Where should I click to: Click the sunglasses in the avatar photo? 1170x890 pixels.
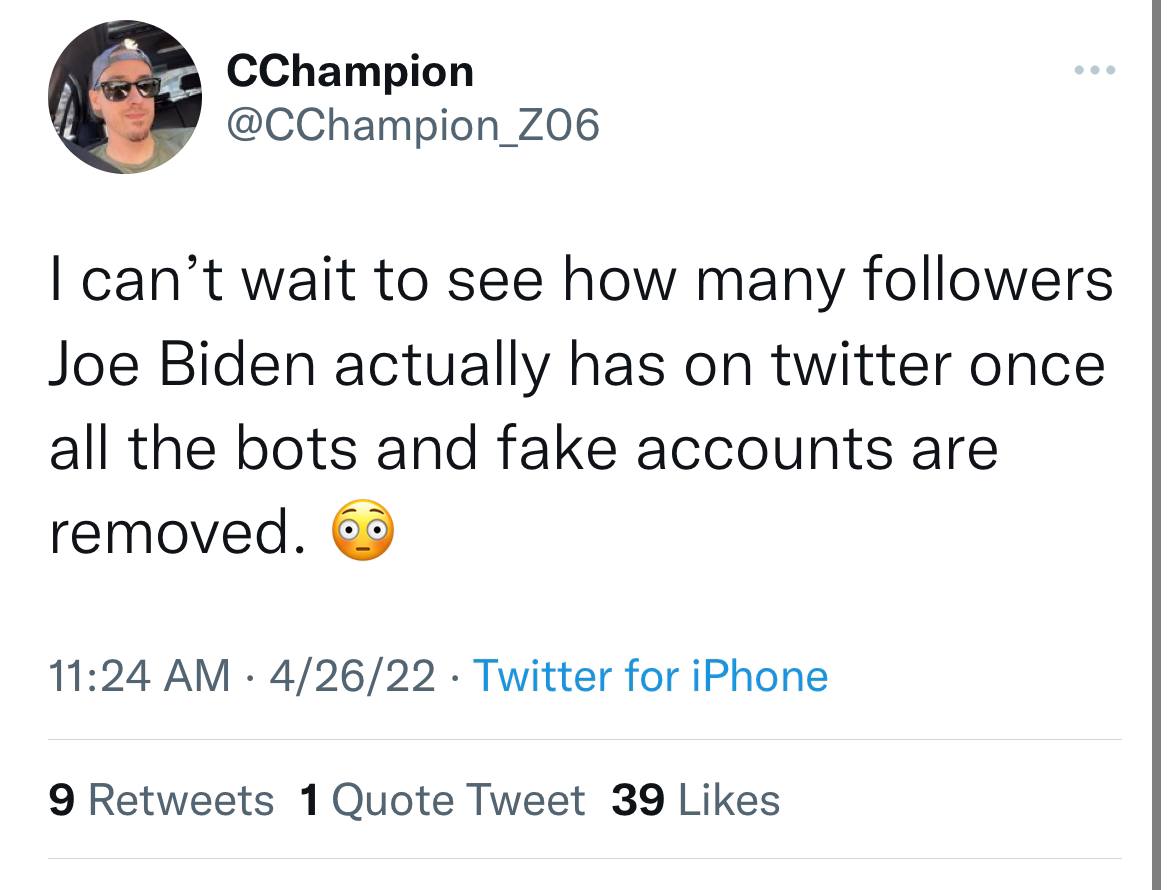coord(130,90)
